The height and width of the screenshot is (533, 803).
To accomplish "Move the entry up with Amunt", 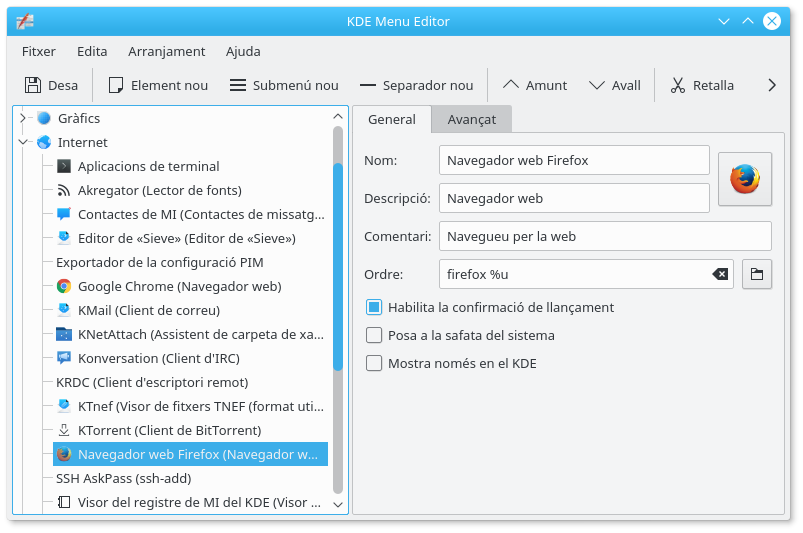I will (x=534, y=85).
